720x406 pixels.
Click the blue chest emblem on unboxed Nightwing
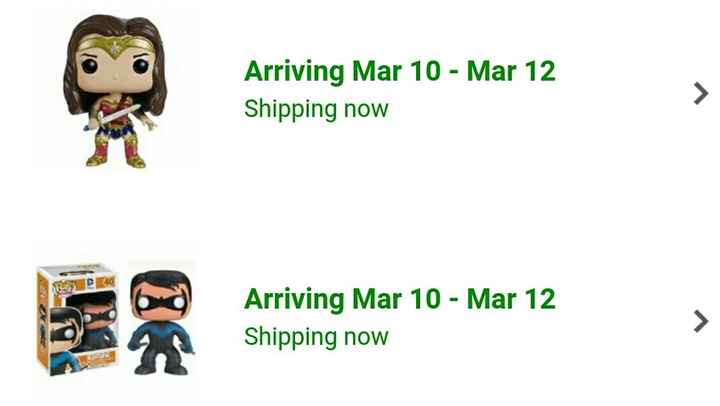click(162, 330)
